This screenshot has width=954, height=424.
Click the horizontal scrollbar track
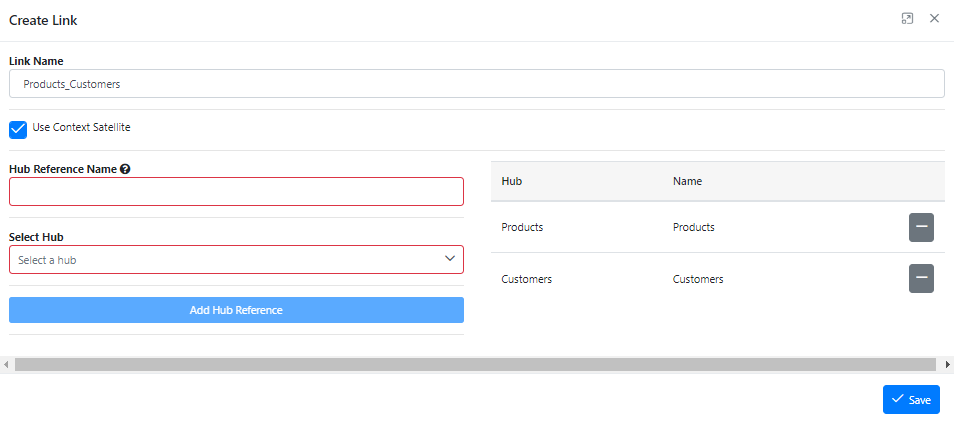click(475, 364)
